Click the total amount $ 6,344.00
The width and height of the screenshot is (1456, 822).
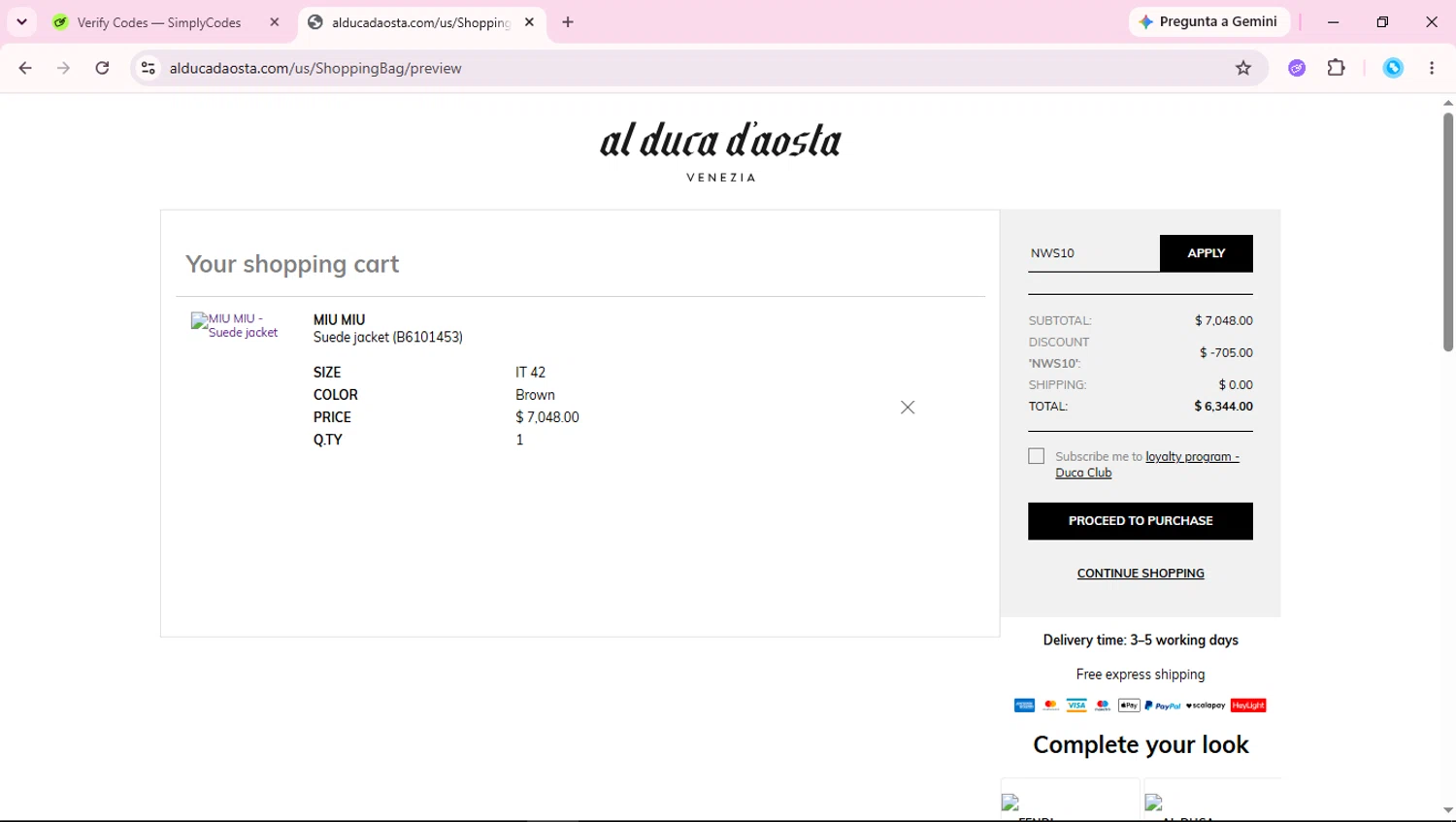pyautogui.click(x=1223, y=407)
